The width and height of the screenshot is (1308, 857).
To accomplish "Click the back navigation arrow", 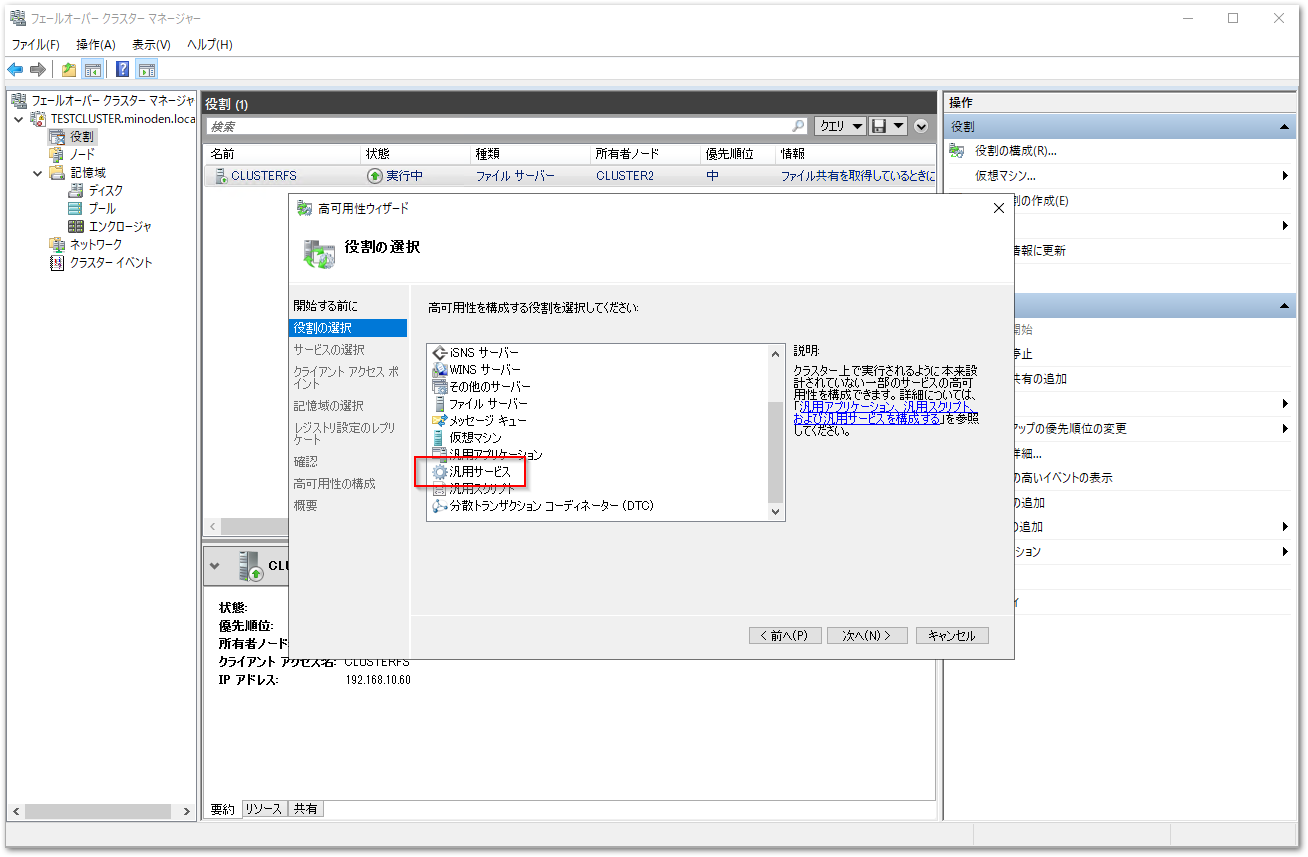I will click(14, 68).
